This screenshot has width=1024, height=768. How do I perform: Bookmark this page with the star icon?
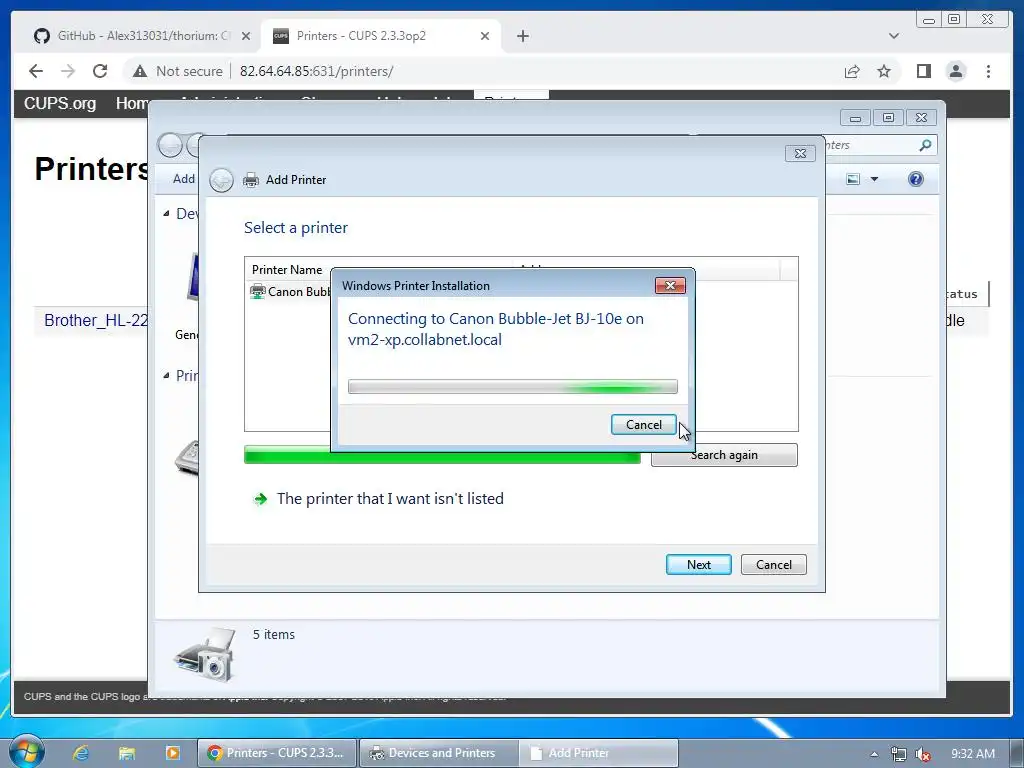tap(884, 71)
